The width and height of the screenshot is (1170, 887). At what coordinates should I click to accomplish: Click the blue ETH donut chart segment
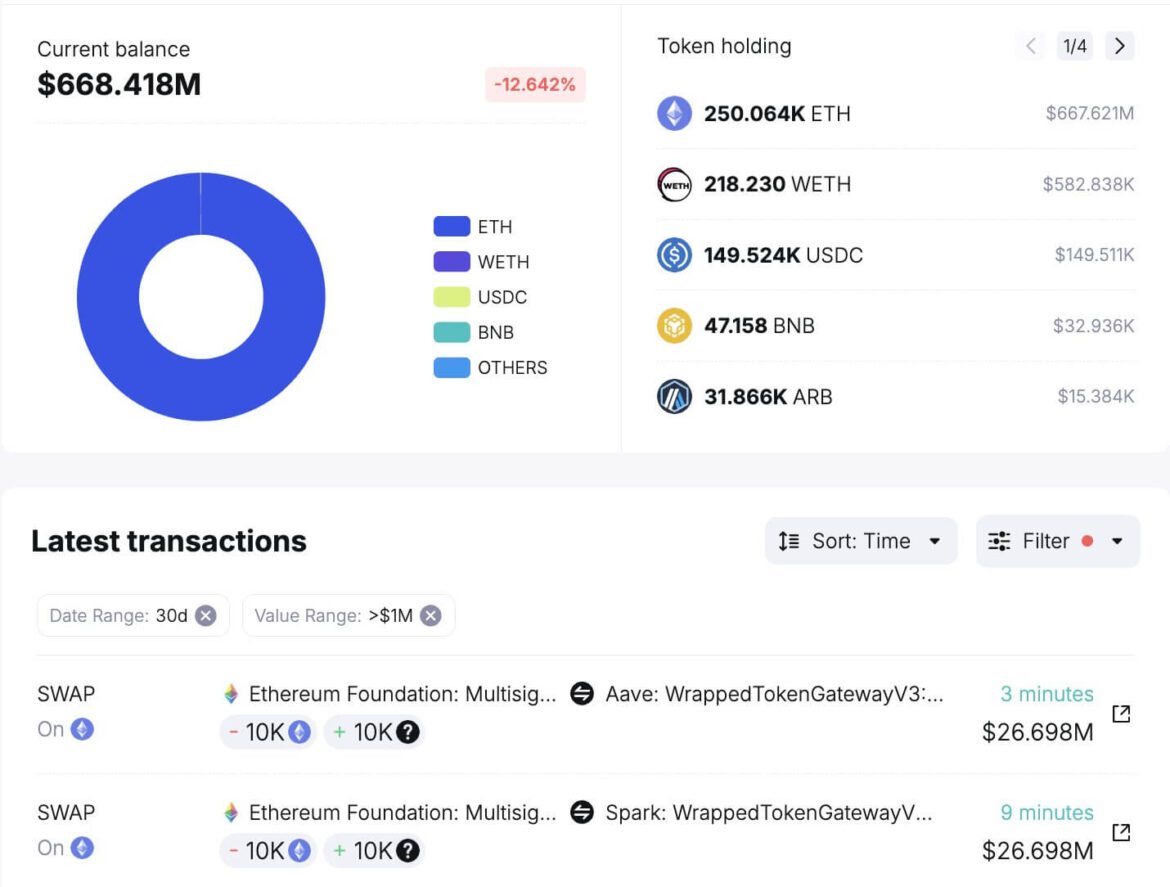pyautogui.click(x=107, y=297)
